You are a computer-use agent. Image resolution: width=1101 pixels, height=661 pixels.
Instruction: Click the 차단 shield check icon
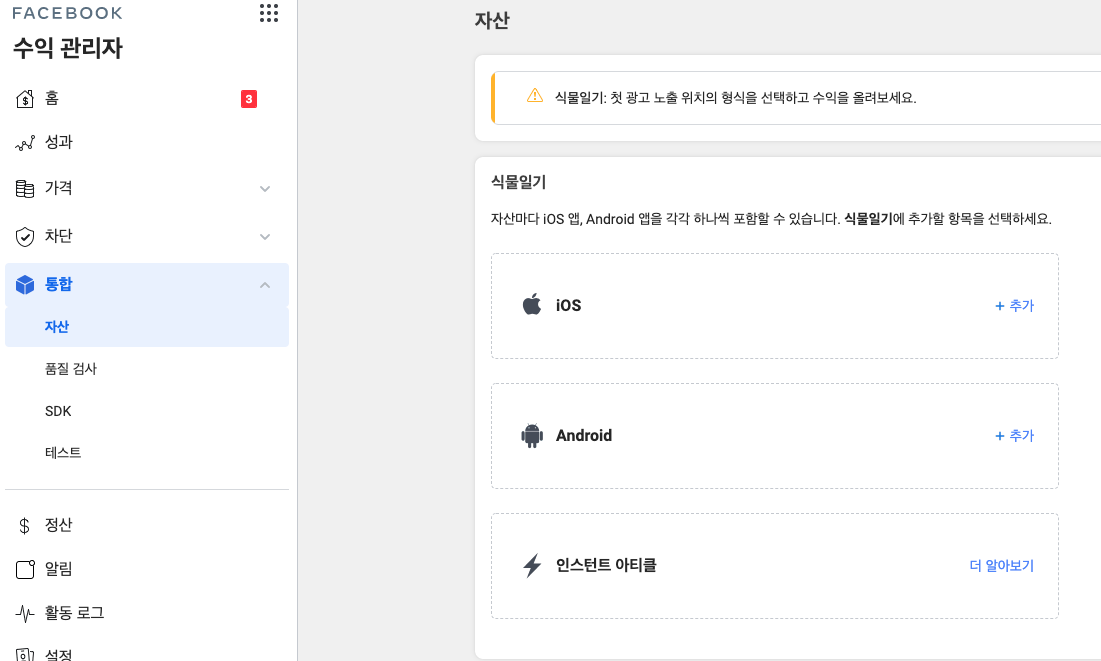[25, 237]
